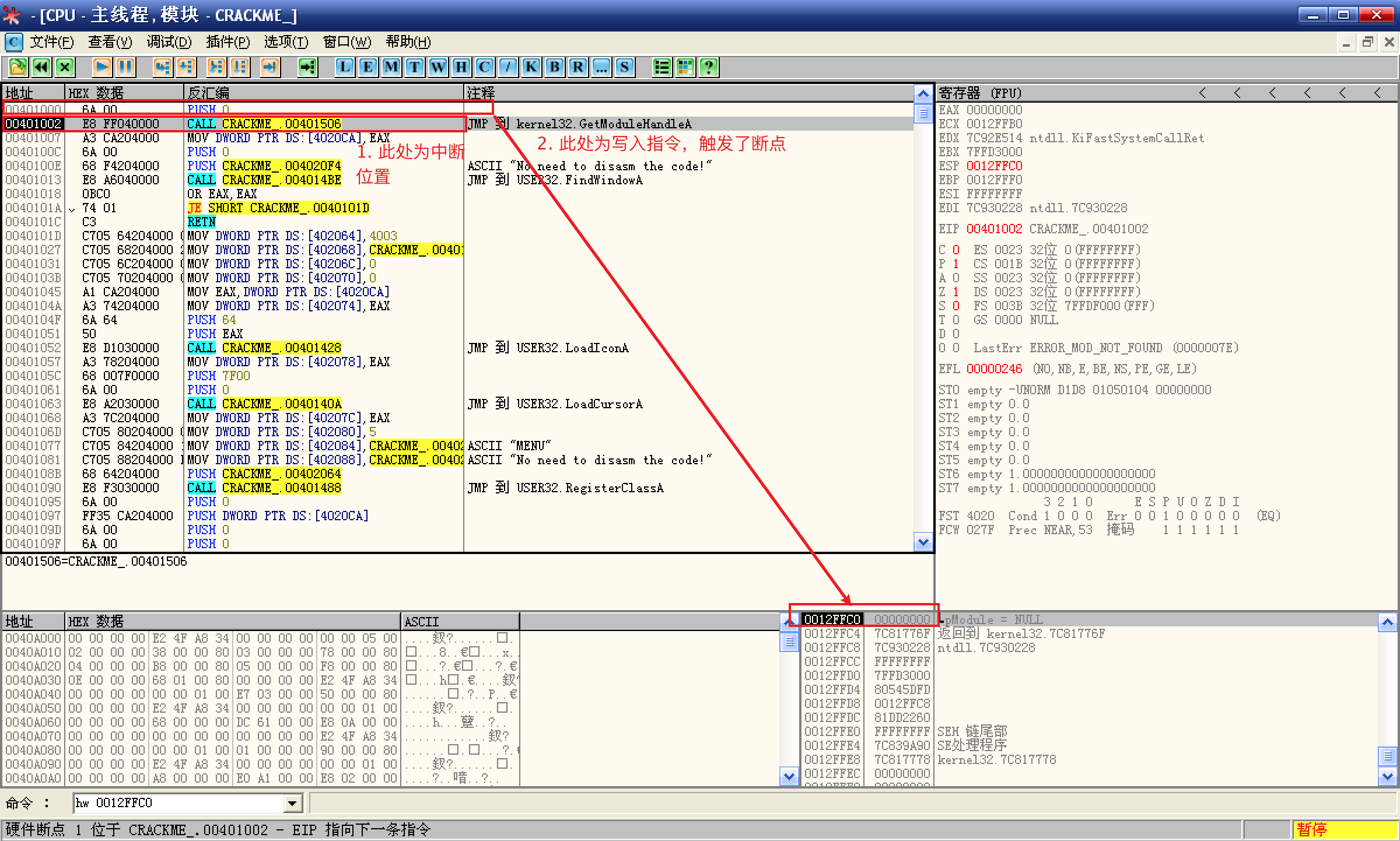Click the Step into toolbar icon

pyautogui.click(x=162, y=67)
